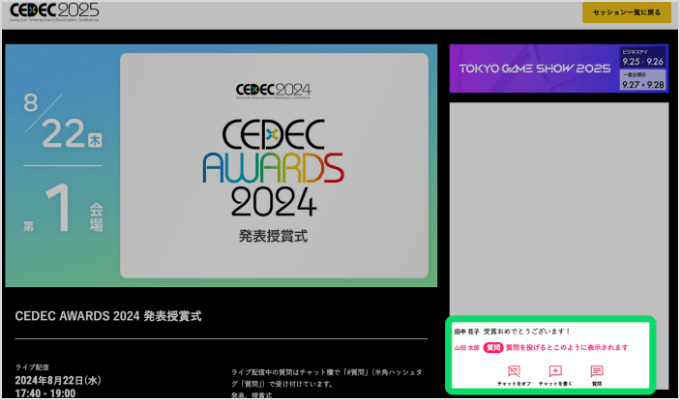
Task: Click the CEDEC AWARDS 2024 発表授賞式 title
Action: tap(108, 316)
